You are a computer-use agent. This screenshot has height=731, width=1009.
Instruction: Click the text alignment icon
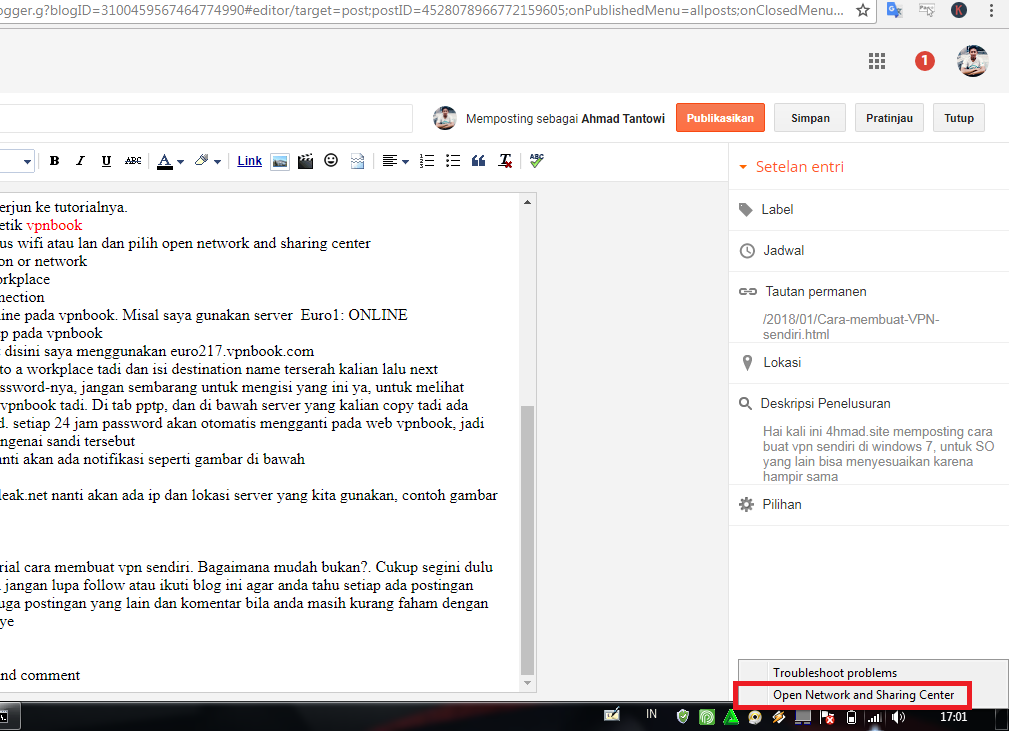389,161
